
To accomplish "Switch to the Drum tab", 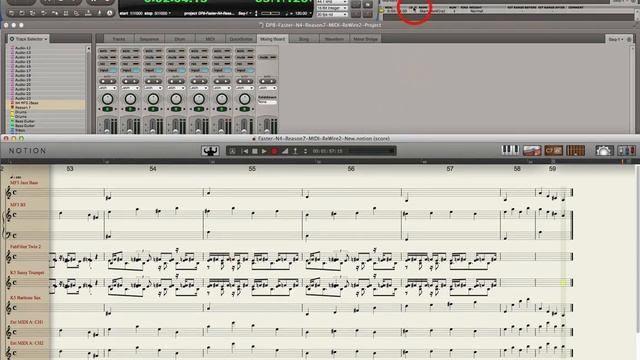I will click(x=180, y=39).
